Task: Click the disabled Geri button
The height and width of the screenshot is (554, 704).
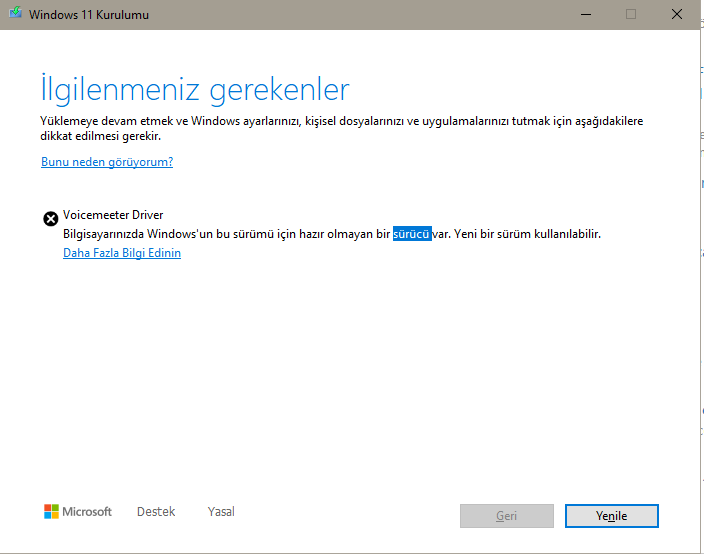Action: coord(506,516)
